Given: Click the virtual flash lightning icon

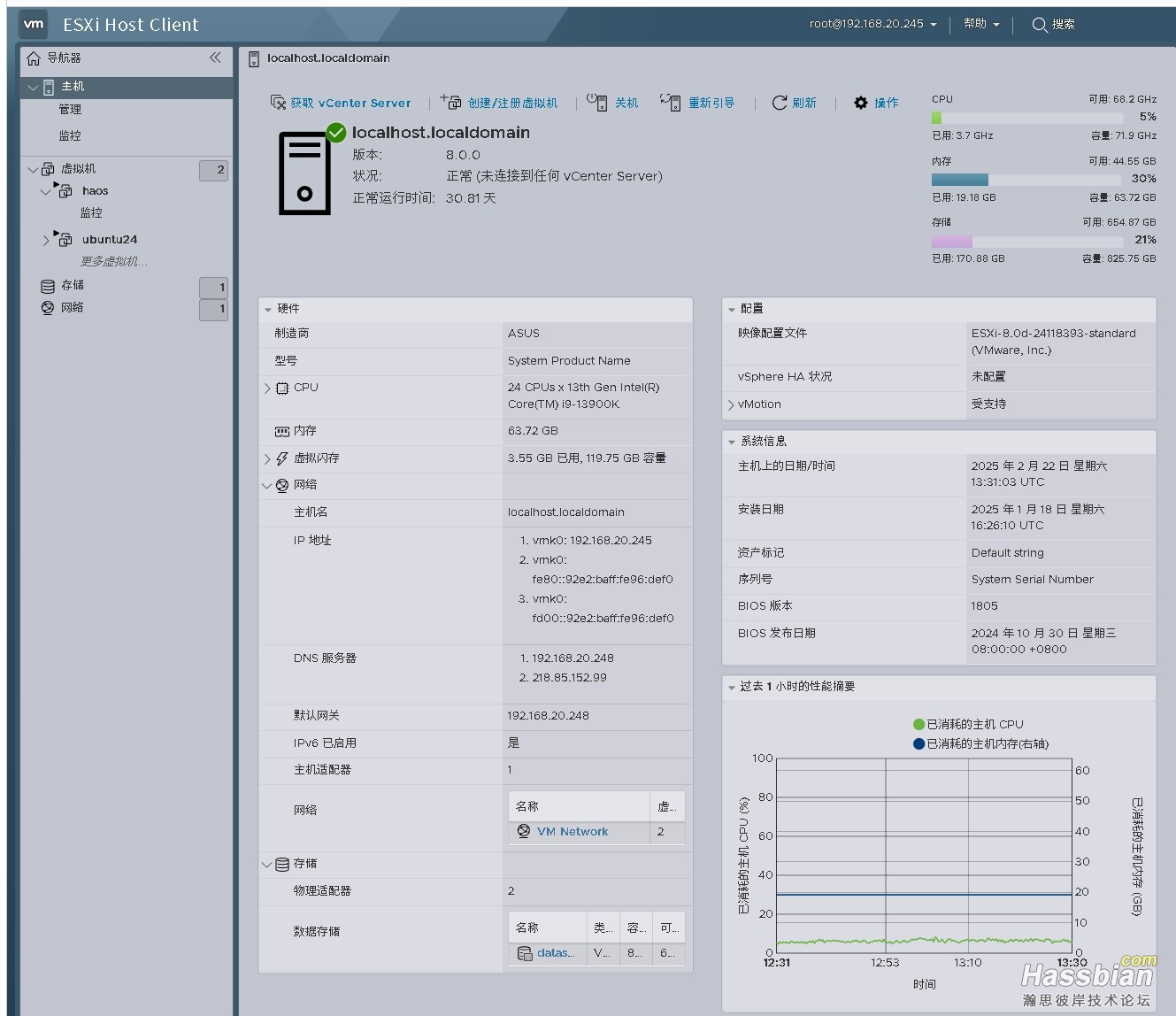Looking at the screenshot, I should [x=282, y=458].
